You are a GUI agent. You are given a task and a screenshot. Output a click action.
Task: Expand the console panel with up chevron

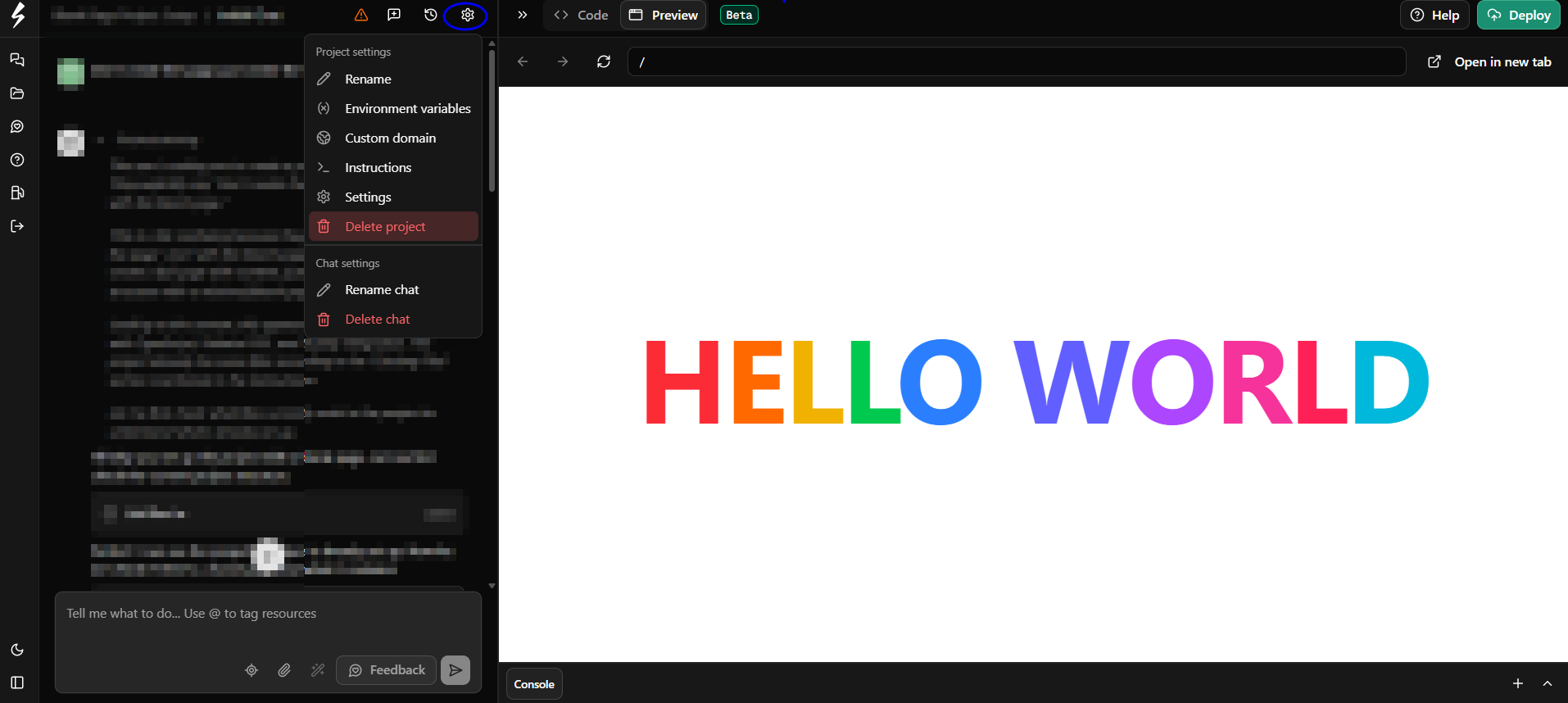[x=1547, y=683]
